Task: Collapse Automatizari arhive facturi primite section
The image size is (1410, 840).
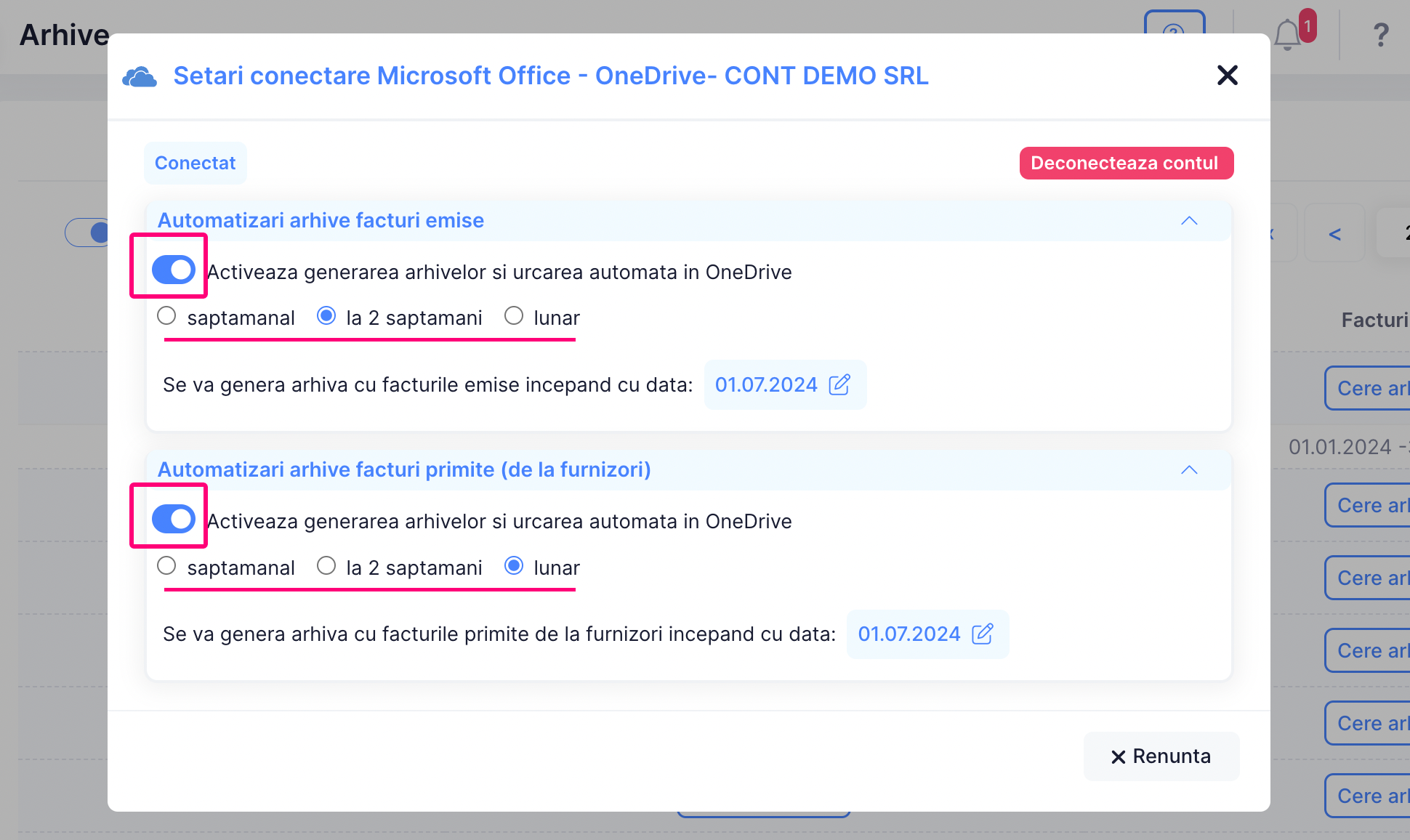Action: tap(1189, 469)
